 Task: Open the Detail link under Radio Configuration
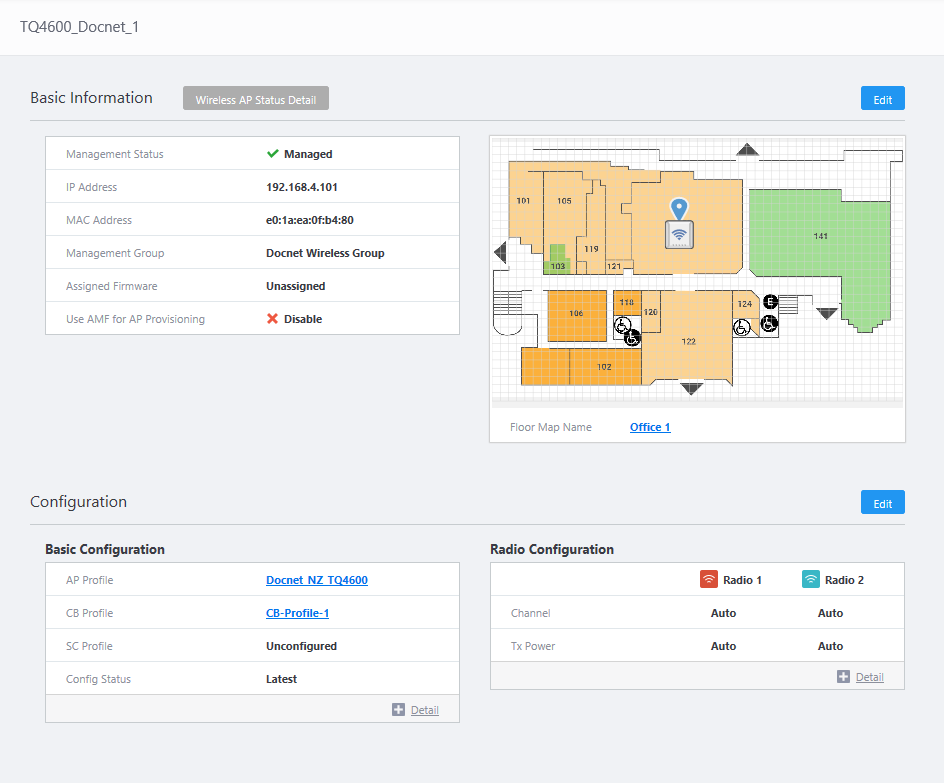869,677
